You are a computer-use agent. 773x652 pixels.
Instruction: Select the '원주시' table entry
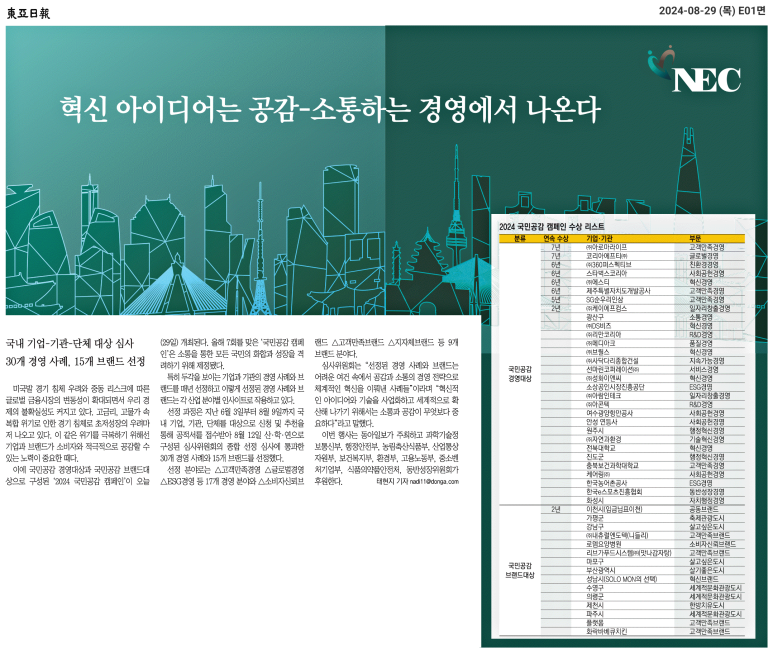coord(595,431)
